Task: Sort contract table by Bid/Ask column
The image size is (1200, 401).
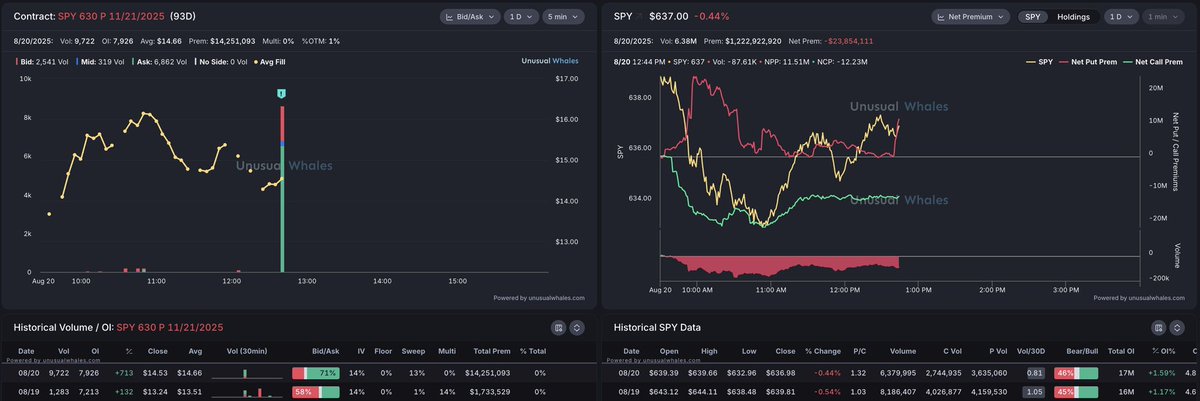Action: 325,351
